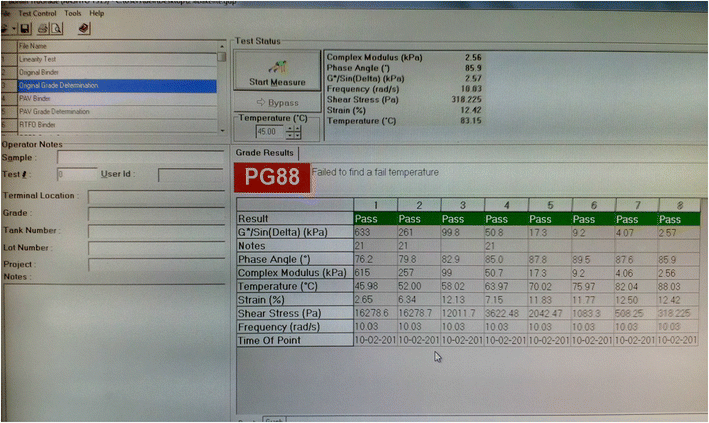Image resolution: width=709 pixels, height=423 pixels.
Task: Click Failed to find a fail temperature message
Action: pyautogui.click(x=375, y=172)
